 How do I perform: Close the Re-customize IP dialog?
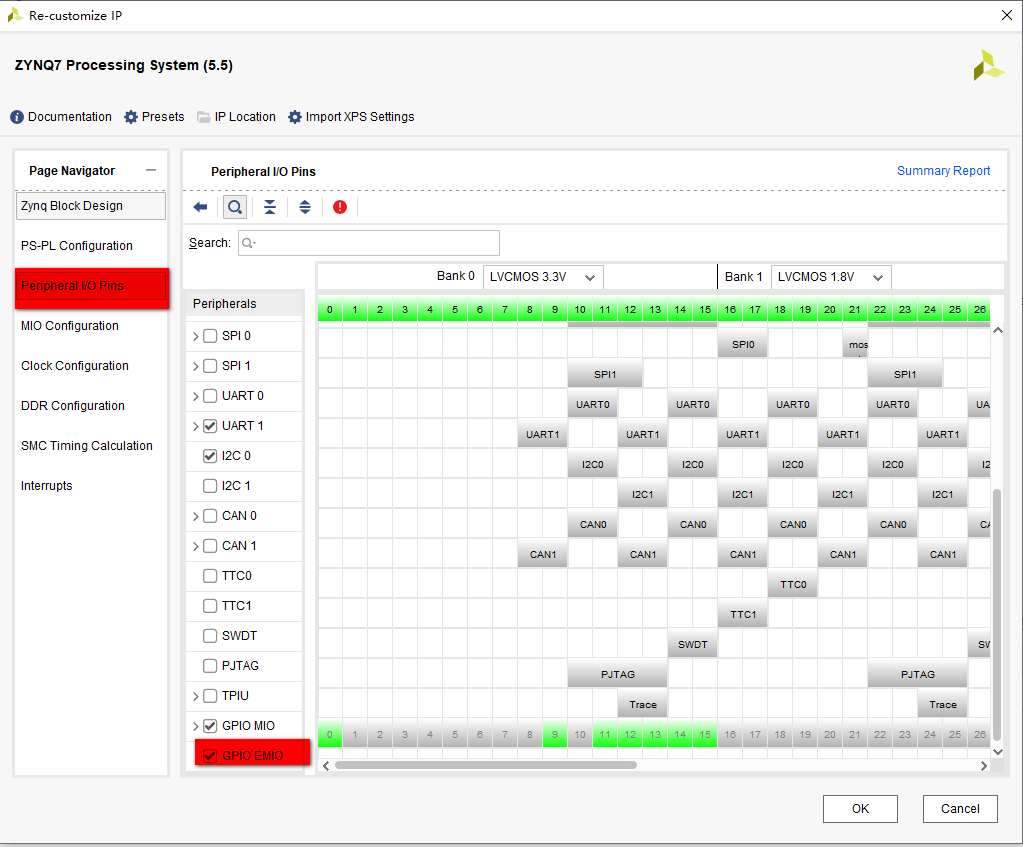(1007, 15)
